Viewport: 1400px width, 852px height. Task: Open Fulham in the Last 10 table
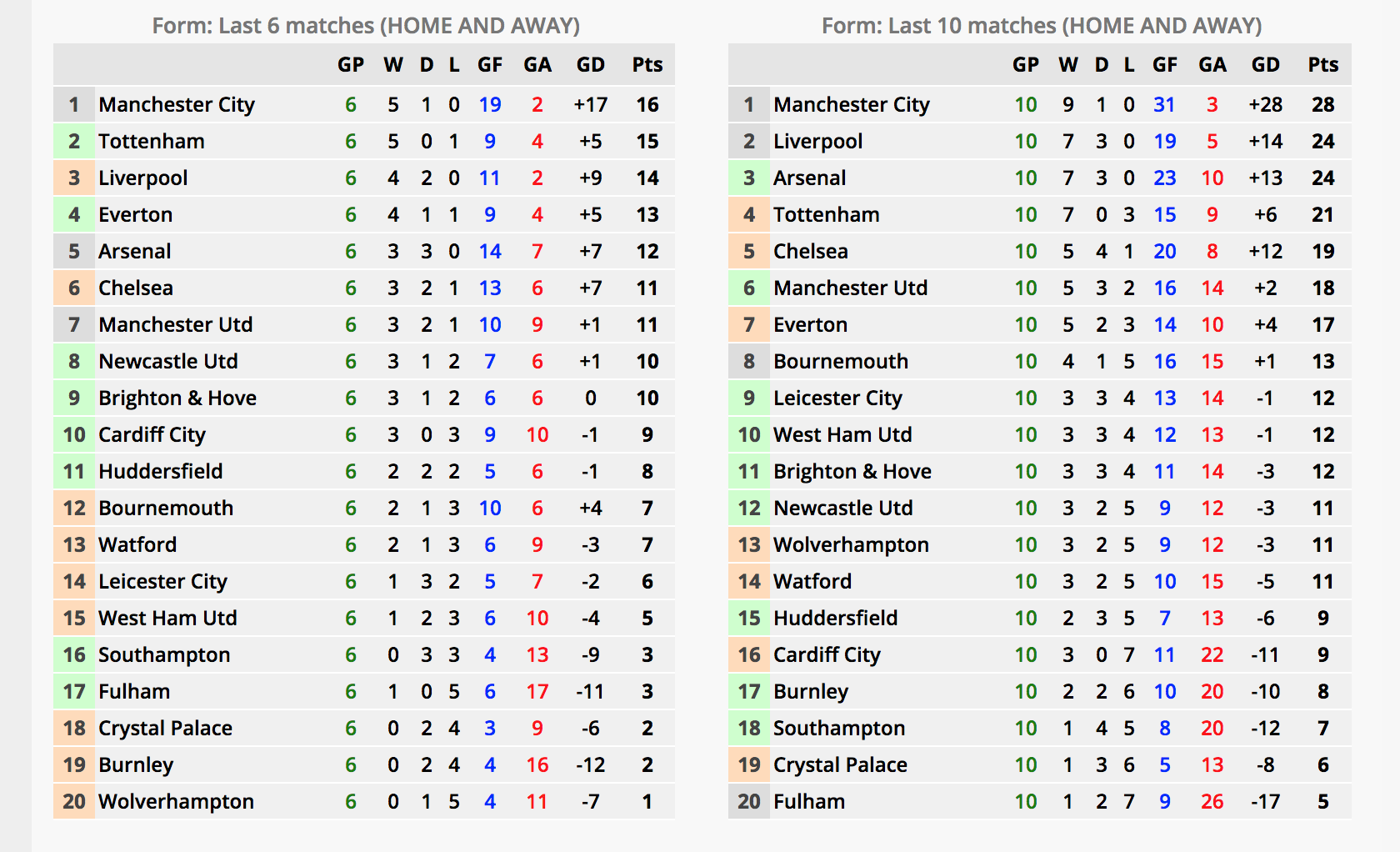(x=809, y=802)
